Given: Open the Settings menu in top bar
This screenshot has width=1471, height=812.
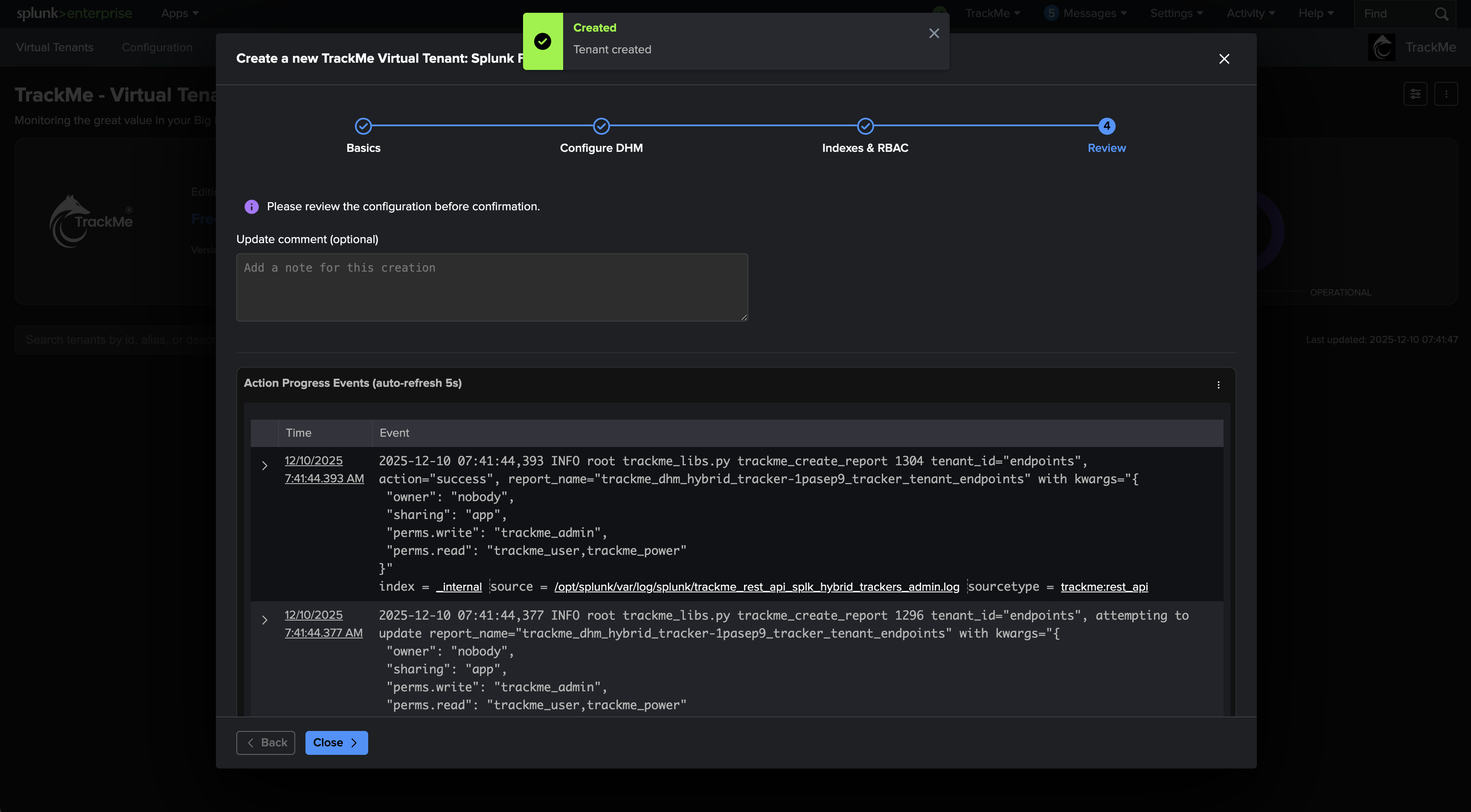Looking at the screenshot, I should tap(1176, 13).
